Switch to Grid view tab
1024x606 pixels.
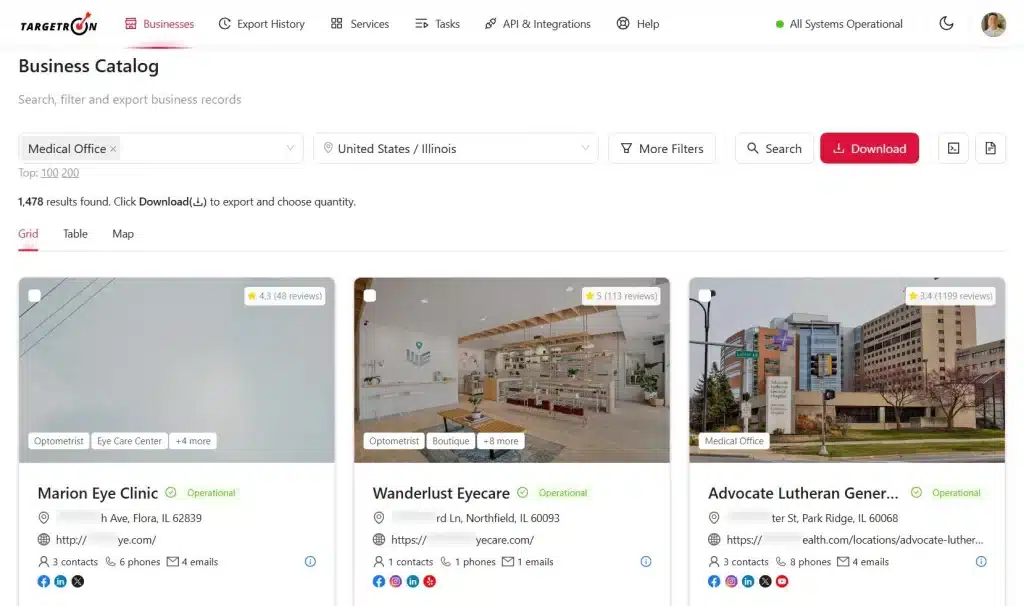pos(28,234)
